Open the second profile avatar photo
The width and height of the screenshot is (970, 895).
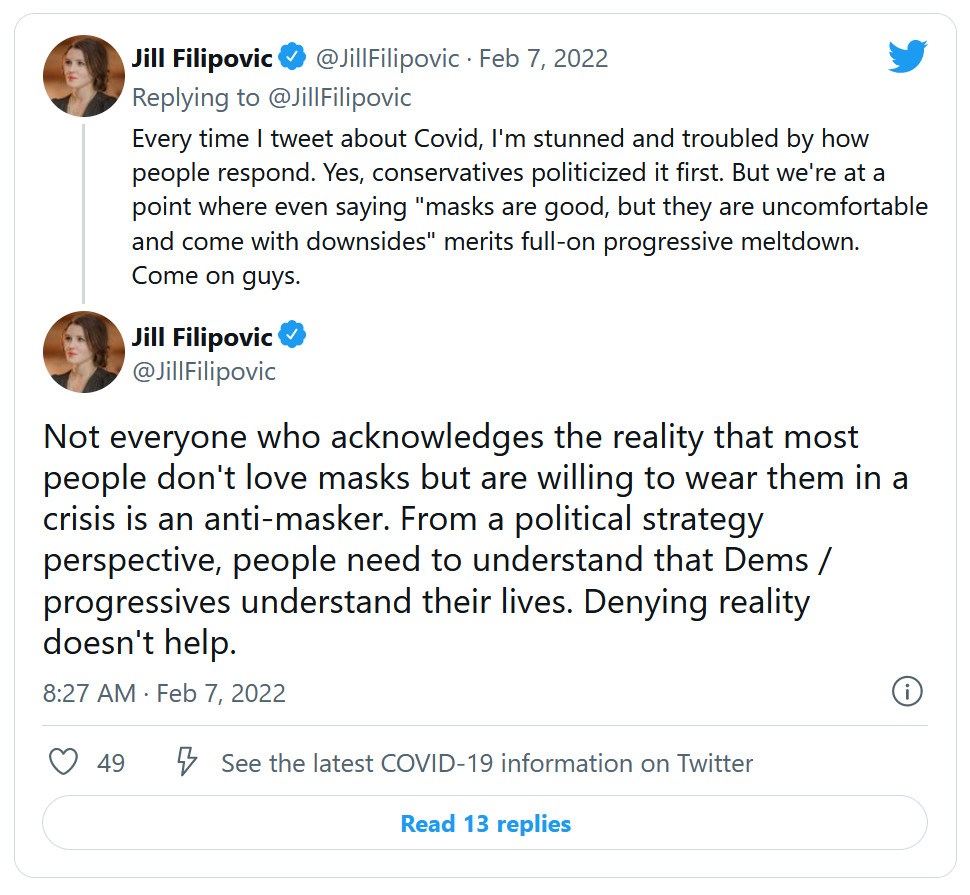point(84,352)
